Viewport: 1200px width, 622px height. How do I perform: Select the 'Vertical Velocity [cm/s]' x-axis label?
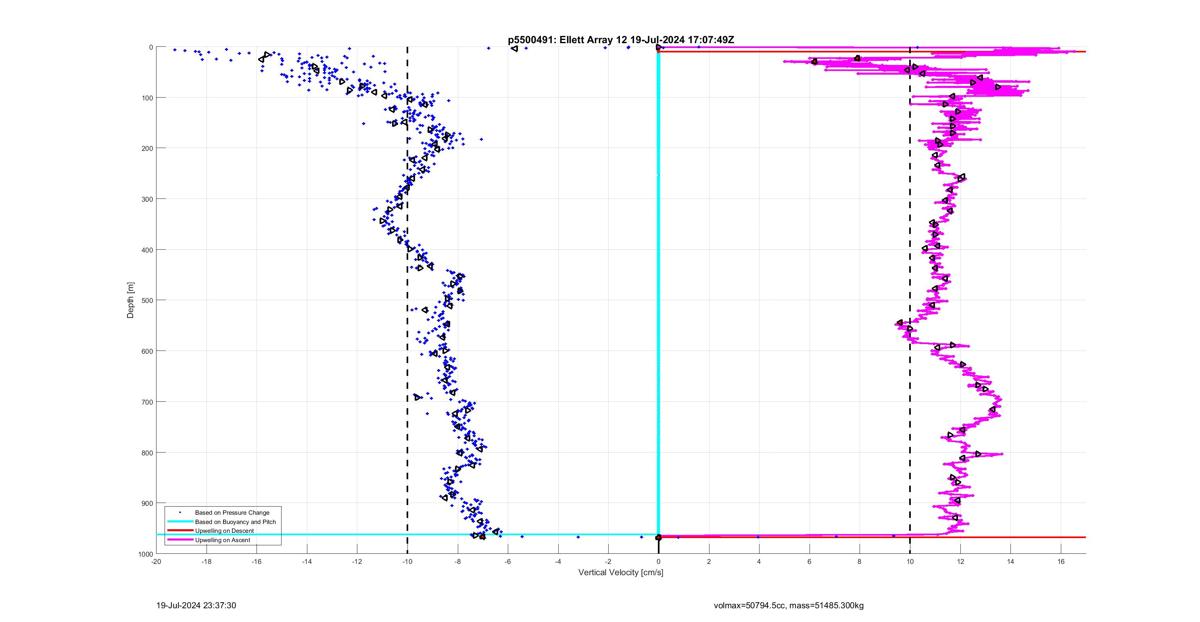click(621, 573)
